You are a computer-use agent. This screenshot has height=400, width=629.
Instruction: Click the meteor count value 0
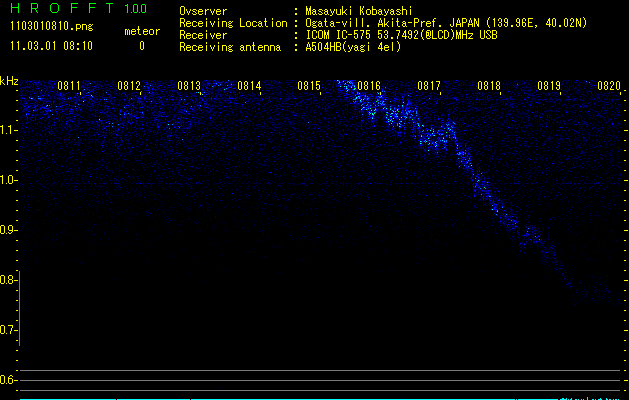142,46
